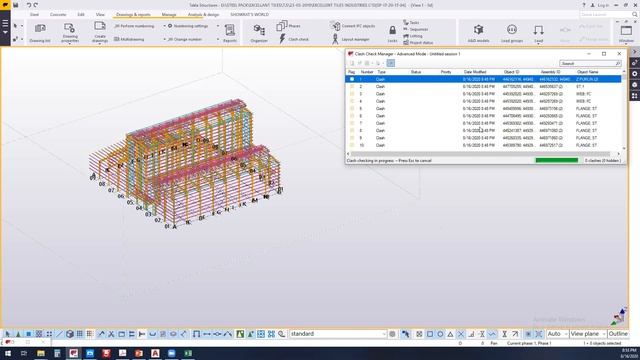Click the Windows Start button
This screenshot has height=360, width=640.
coord(8,353)
